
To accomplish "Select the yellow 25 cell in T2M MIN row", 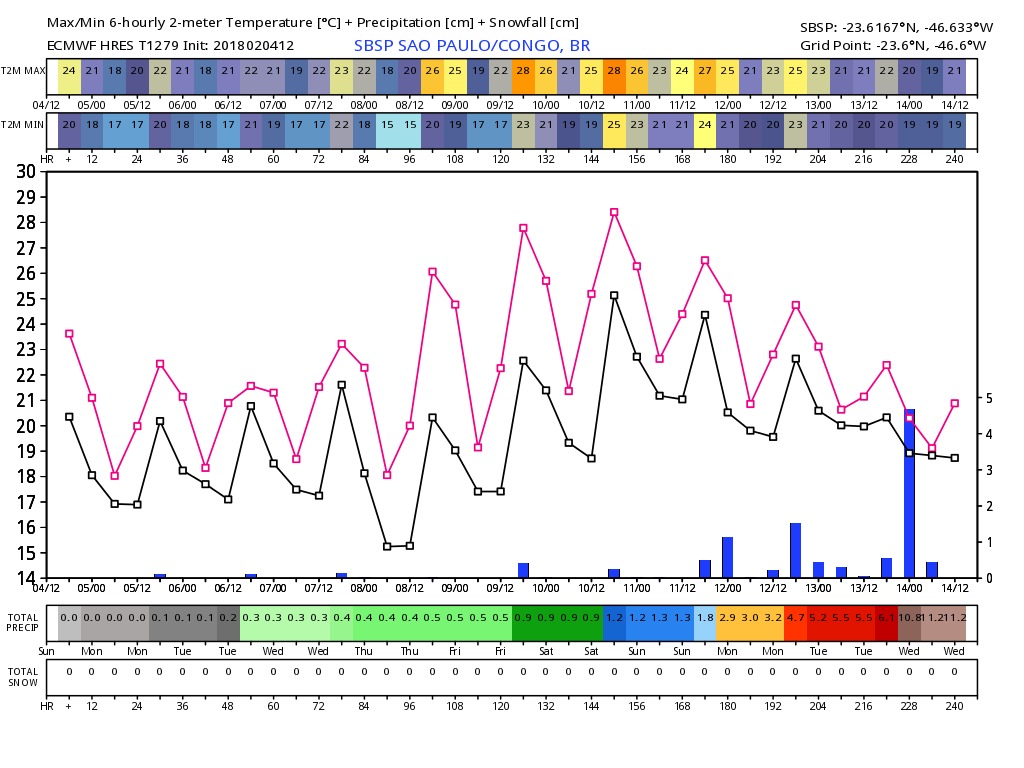I will pos(614,124).
